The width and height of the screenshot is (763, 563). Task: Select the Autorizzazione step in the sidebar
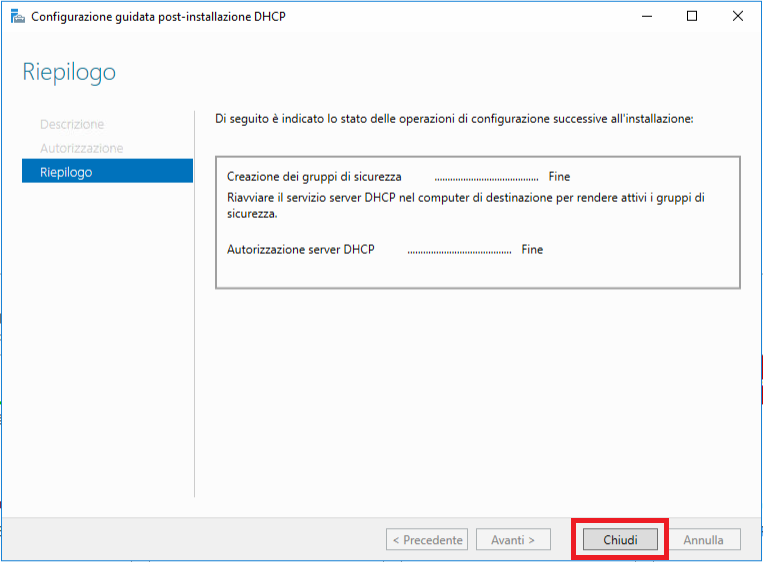[x=81, y=148]
